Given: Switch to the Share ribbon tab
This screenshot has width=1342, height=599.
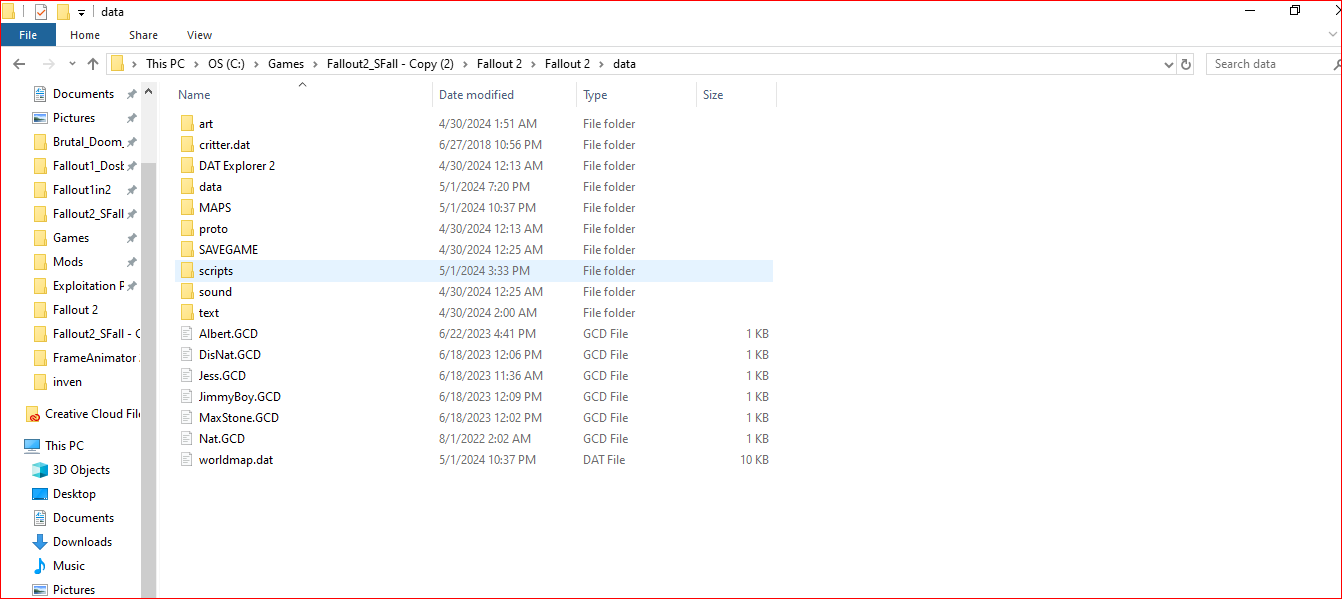Looking at the screenshot, I should [x=143, y=35].
